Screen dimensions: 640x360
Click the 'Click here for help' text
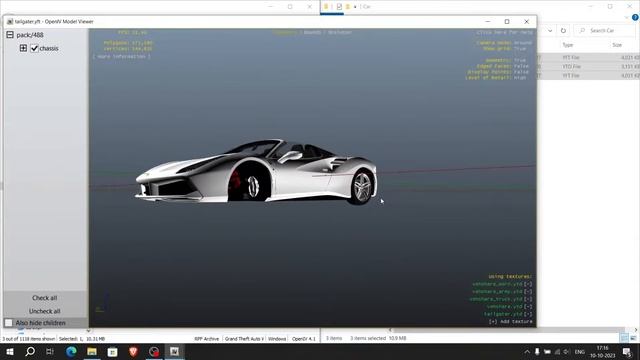tap(504, 32)
